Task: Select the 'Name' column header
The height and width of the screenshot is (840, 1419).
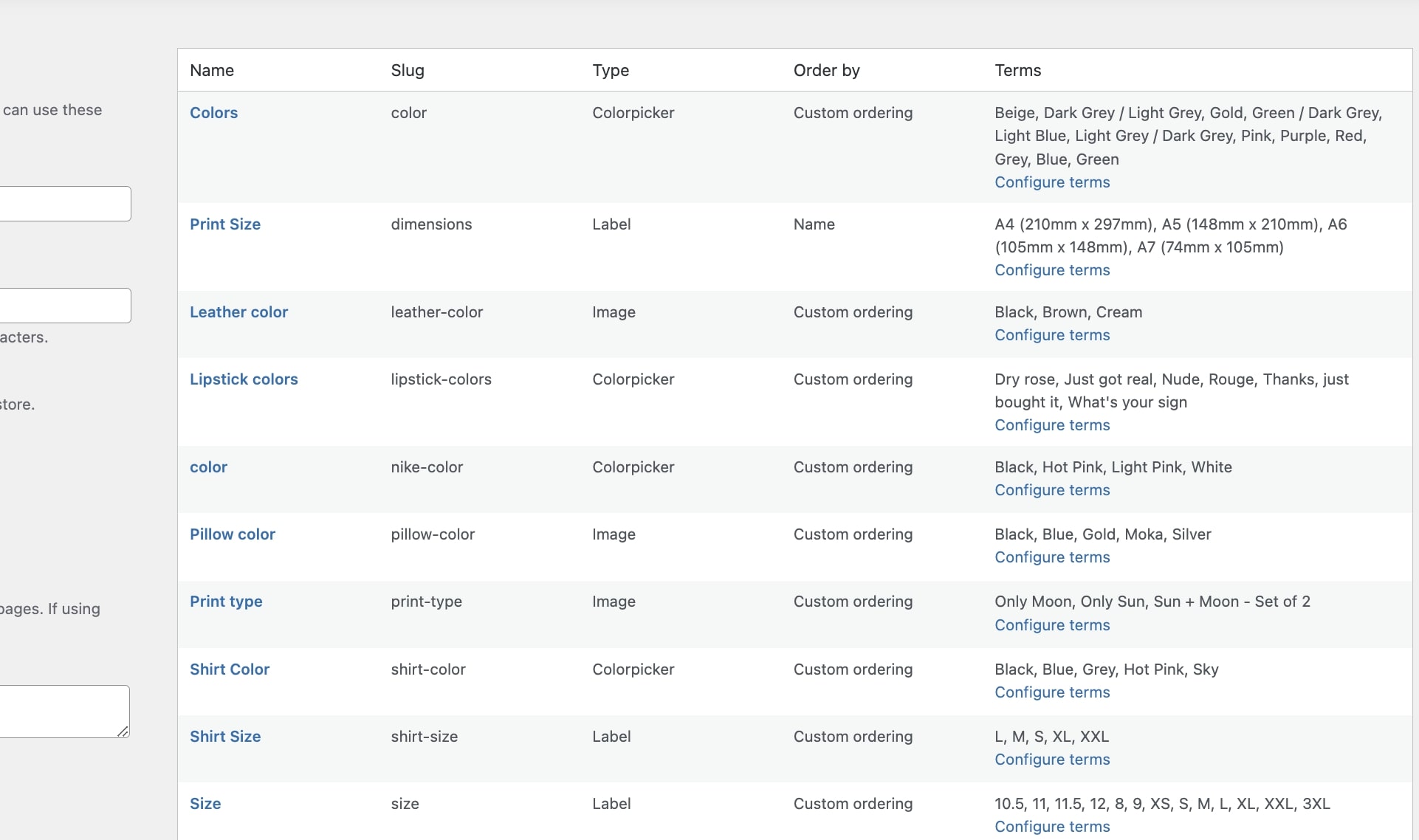Action: point(212,70)
